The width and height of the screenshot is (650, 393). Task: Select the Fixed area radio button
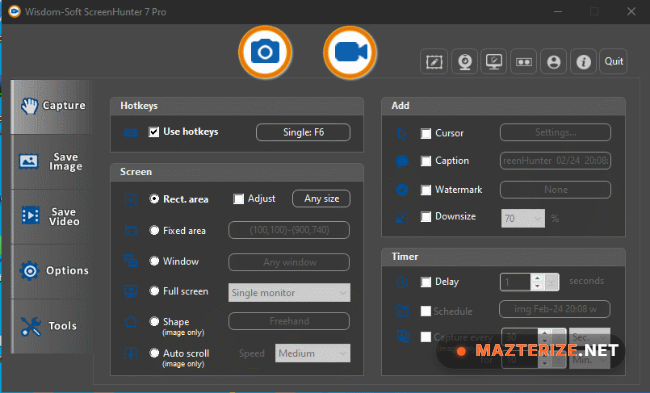tap(154, 230)
